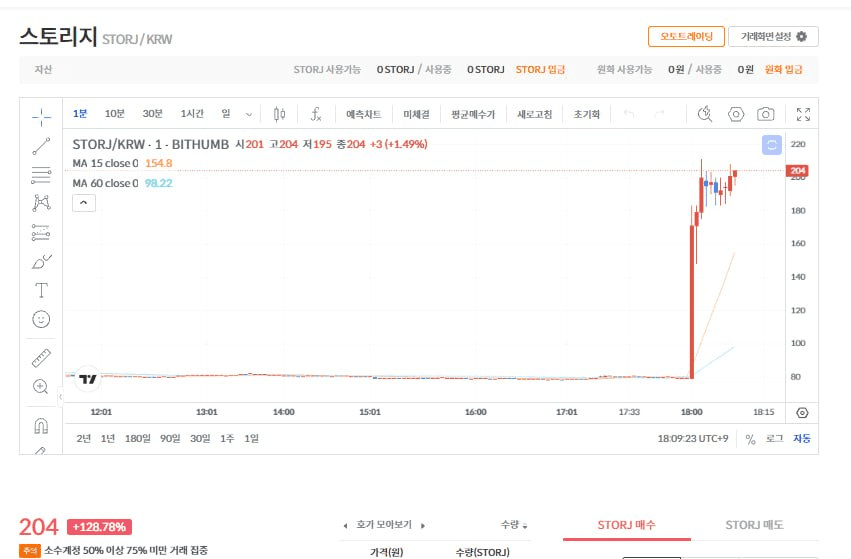Viewport: 851px width, 559px height.
Task: Click the redo arrow in chart toolbar
Action: (659, 114)
